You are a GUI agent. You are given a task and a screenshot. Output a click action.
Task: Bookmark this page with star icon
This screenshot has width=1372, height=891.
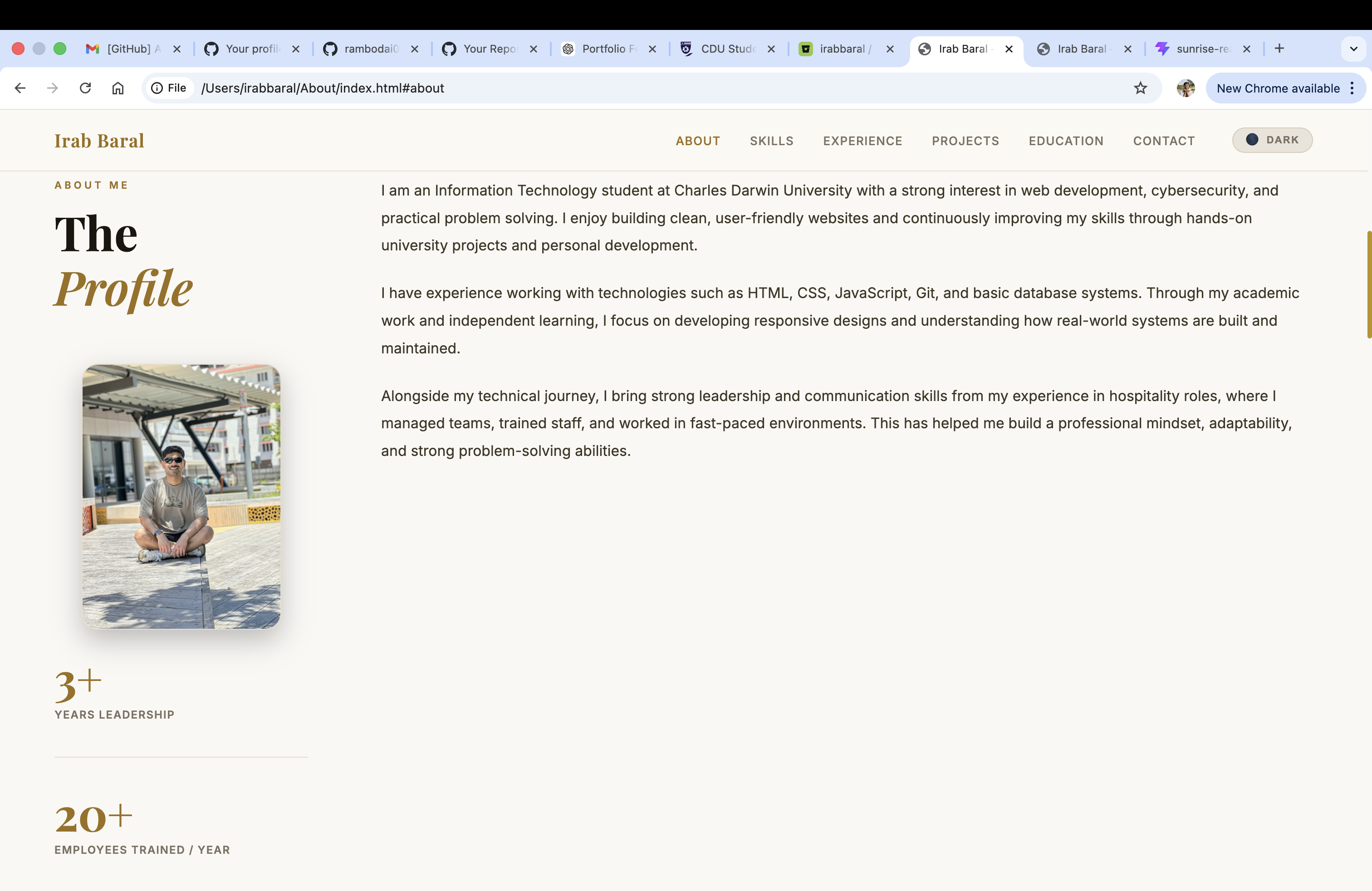[1140, 88]
